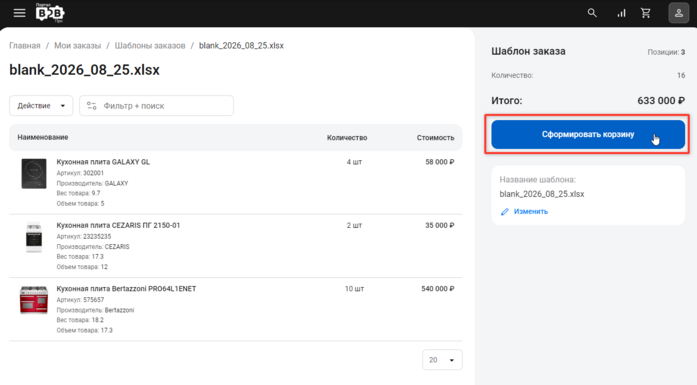Open the user profile icon

pyautogui.click(x=679, y=13)
